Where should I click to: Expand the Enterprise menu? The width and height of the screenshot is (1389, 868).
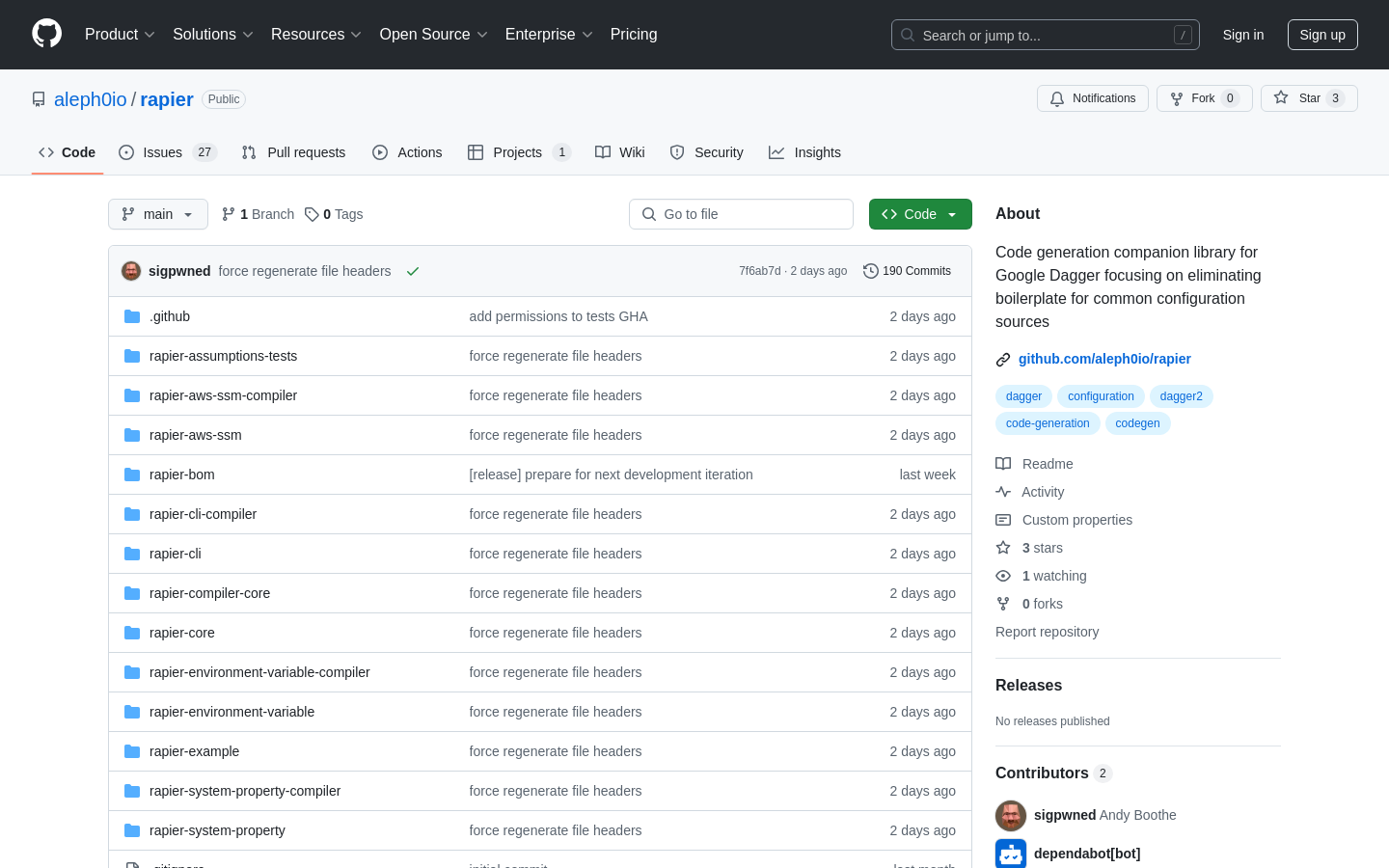(549, 35)
